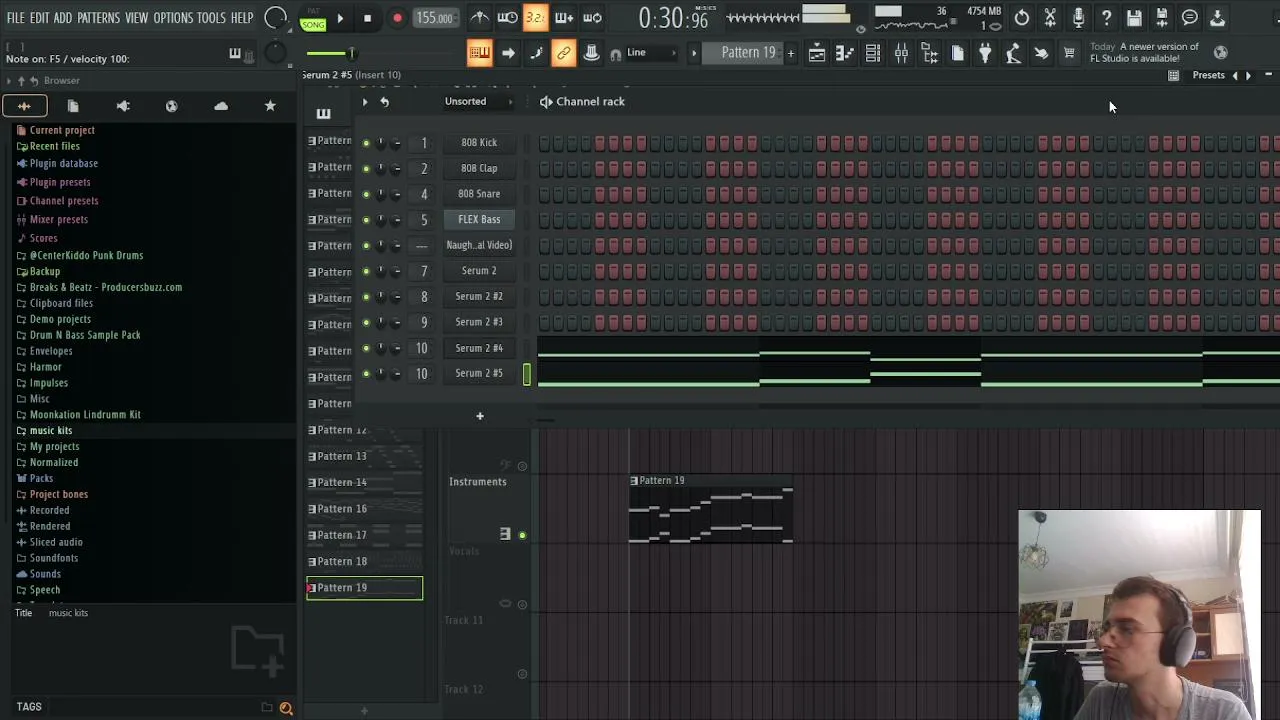Open the Serum 2 #4 channel button

479,348
